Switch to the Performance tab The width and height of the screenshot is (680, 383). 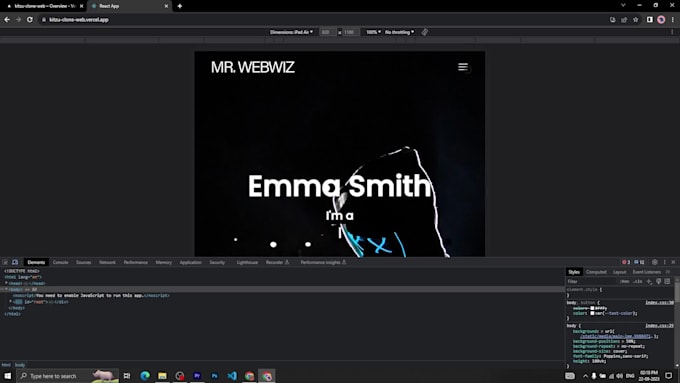pos(135,262)
